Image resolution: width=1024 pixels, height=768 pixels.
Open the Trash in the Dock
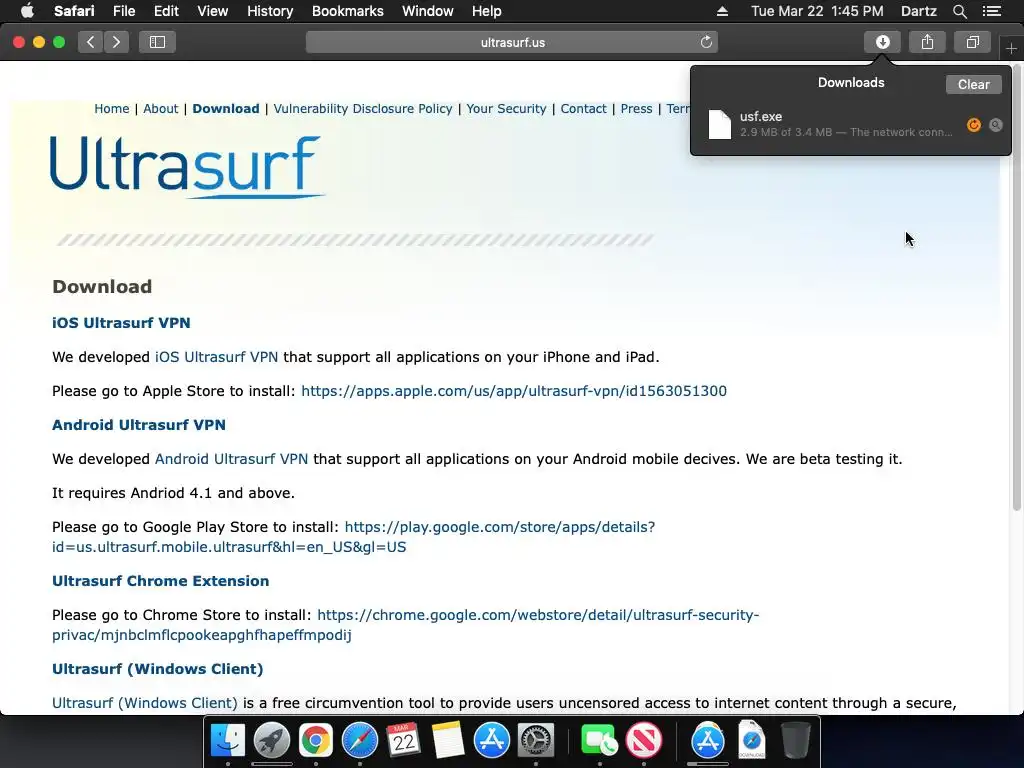(x=795, y=739)
